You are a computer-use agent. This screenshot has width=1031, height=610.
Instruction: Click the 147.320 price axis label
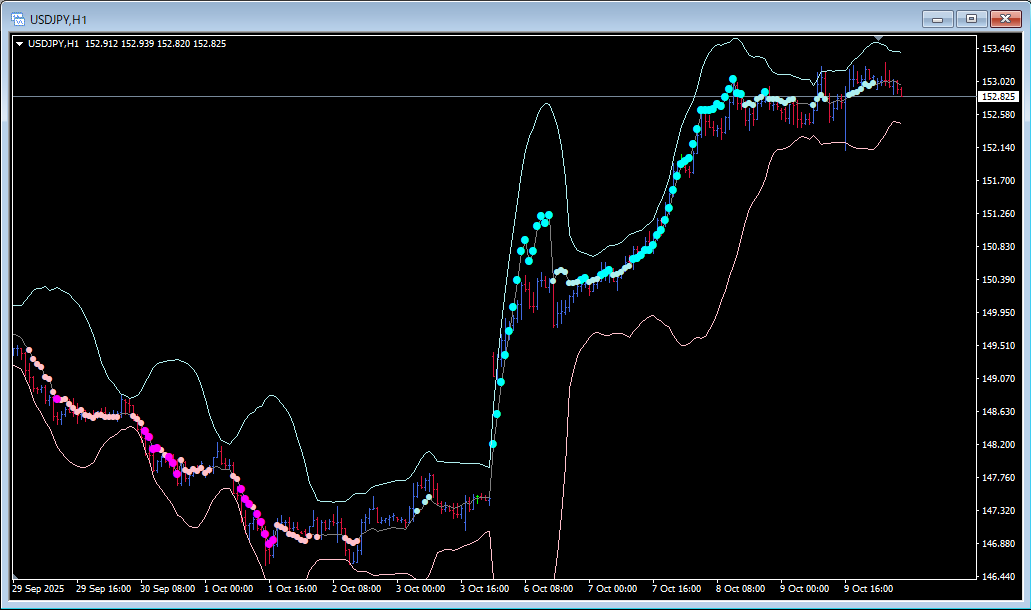point(998,511)
